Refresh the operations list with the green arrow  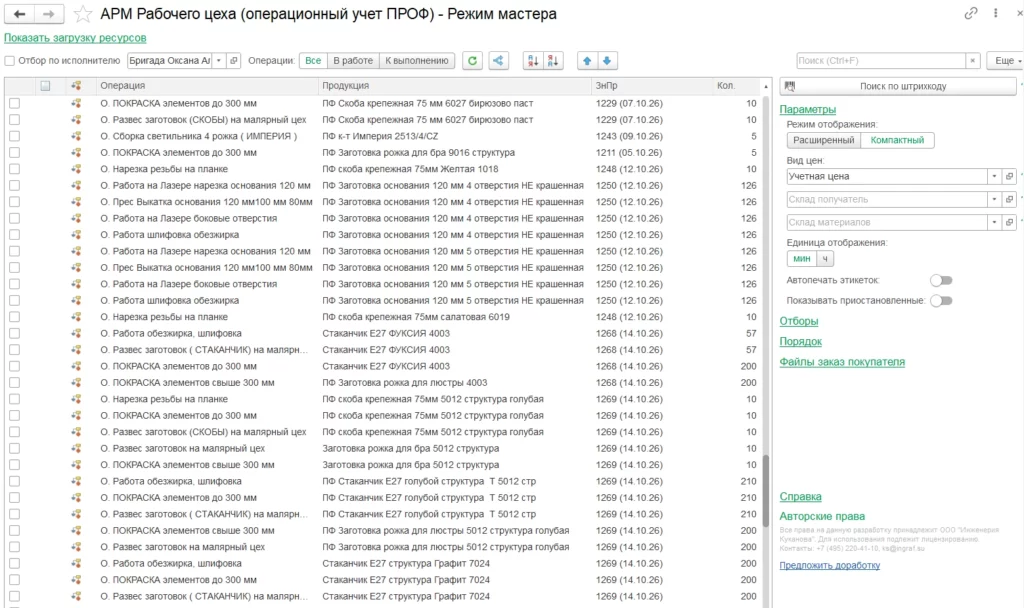pos(472,61)
